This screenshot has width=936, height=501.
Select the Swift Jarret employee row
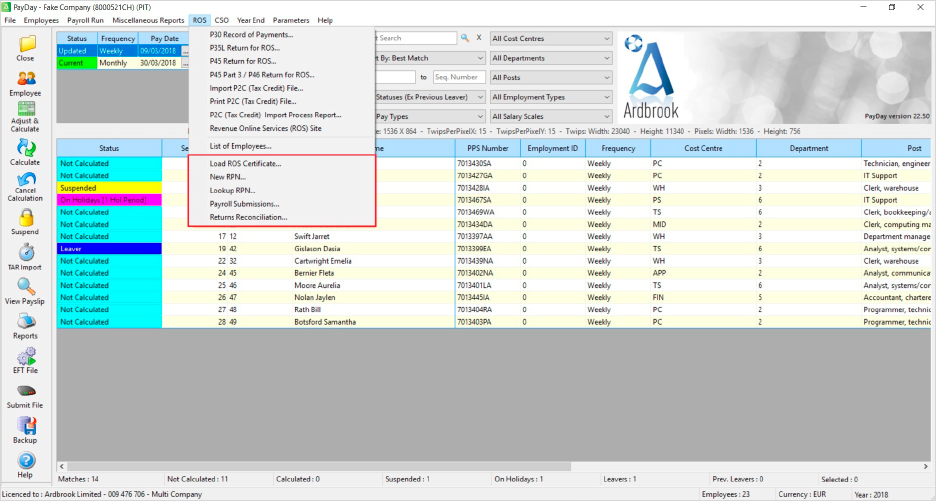(494, 236)
